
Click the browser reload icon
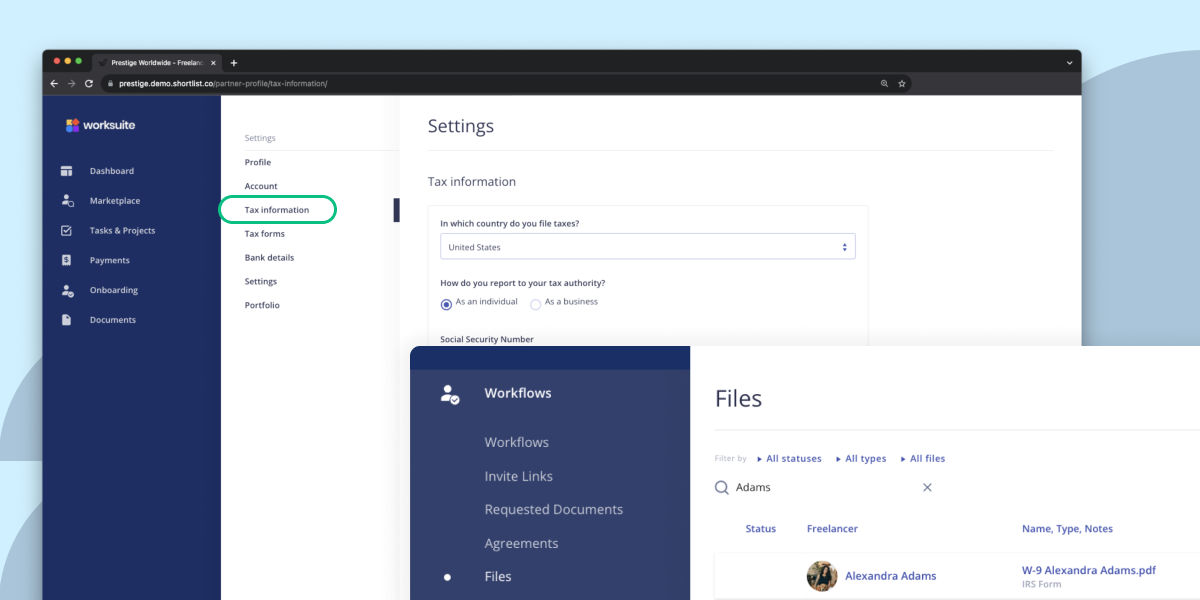coord(89,84)
